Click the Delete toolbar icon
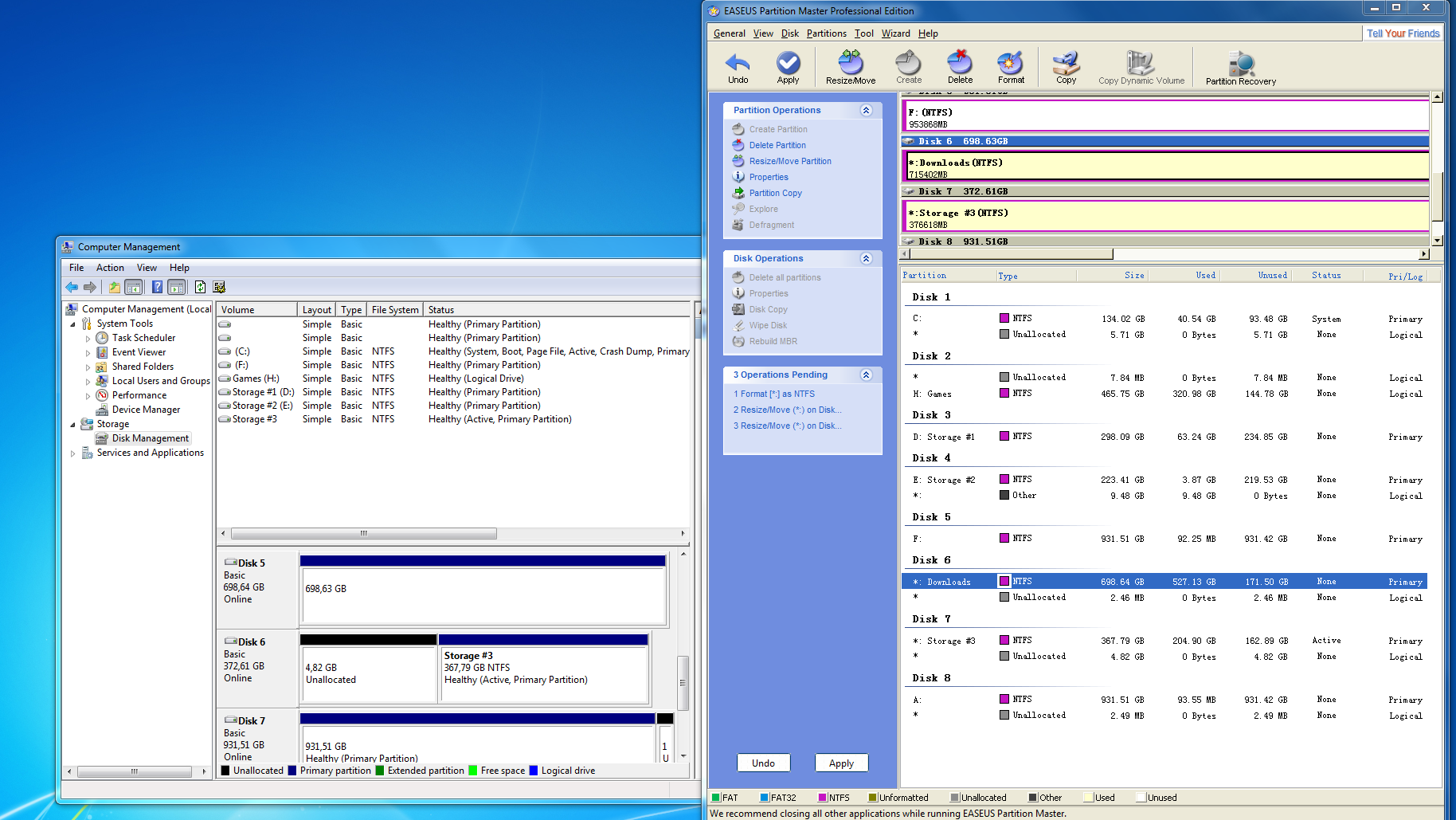The width and height of the screenshot is (1456, 820). click(x=960, y=68)
